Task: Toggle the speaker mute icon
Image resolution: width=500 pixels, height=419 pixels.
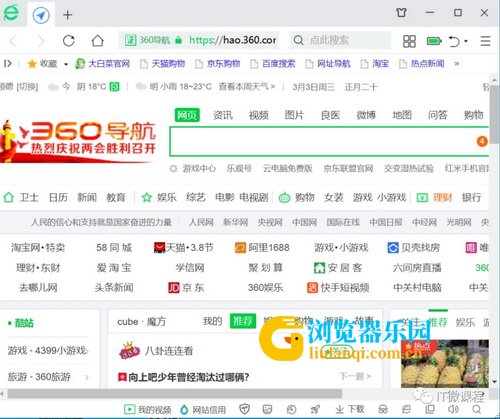Action: pos(453,409)
